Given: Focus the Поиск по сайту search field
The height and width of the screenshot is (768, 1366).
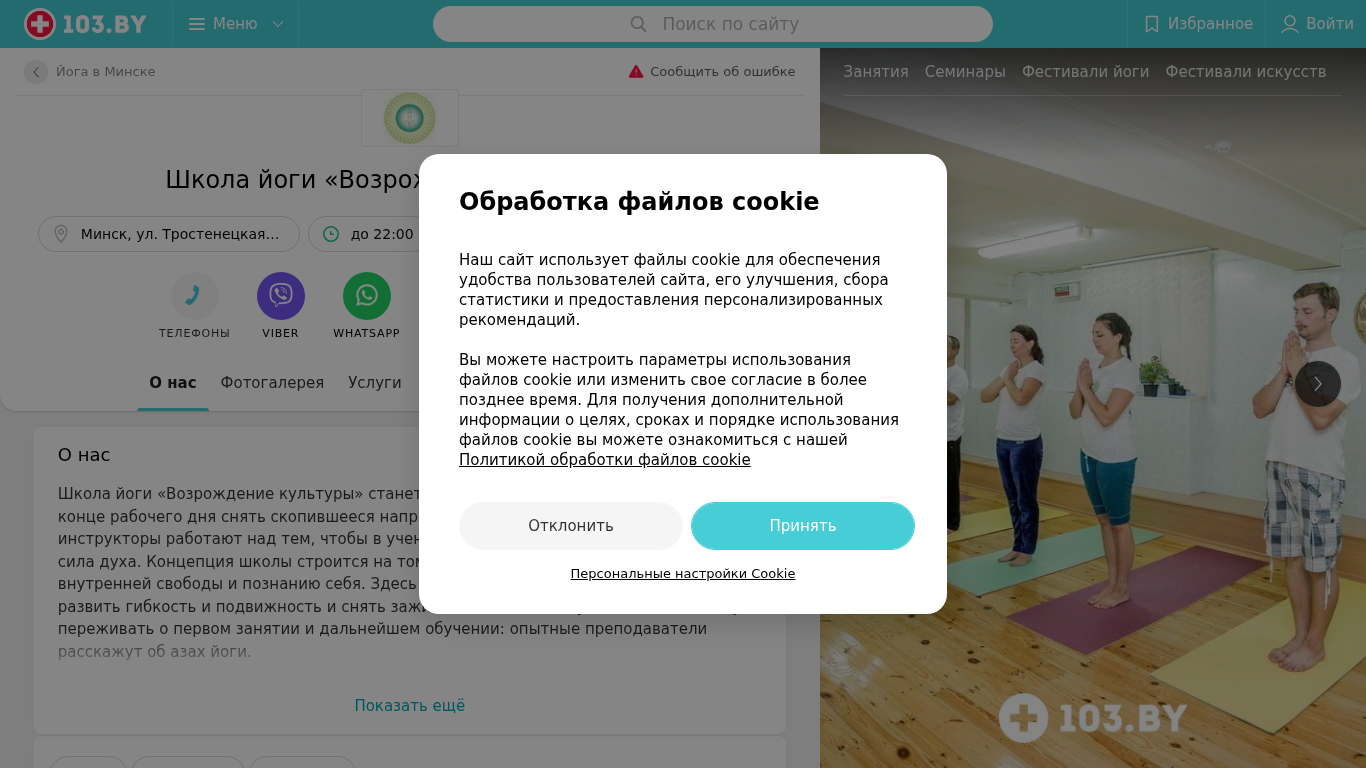Looking at the screenshot, I should click(x=713, y=24).
